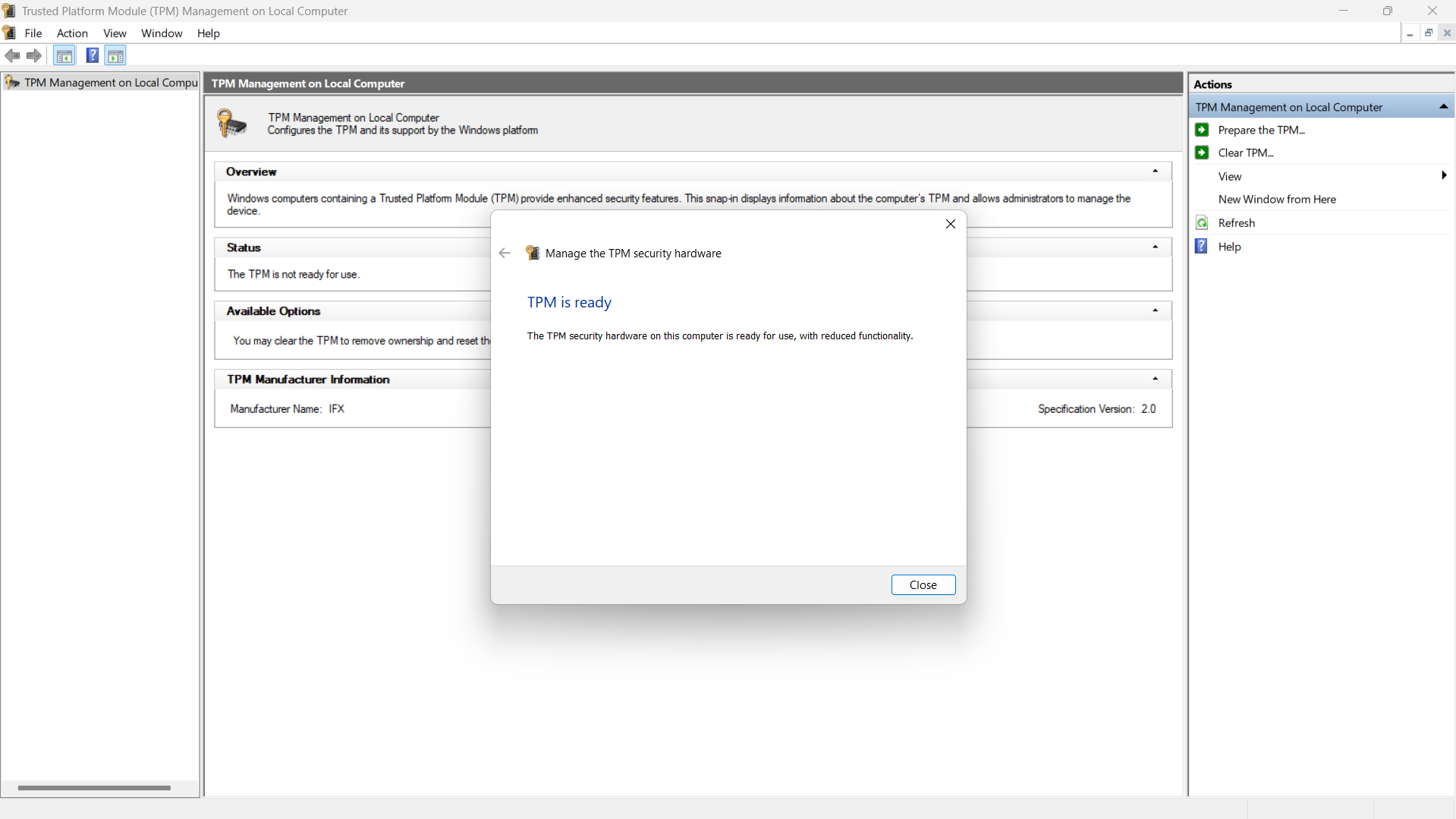Click the Back arrow in the toolbar
The image size is (1456, 819).
[12, 55]
